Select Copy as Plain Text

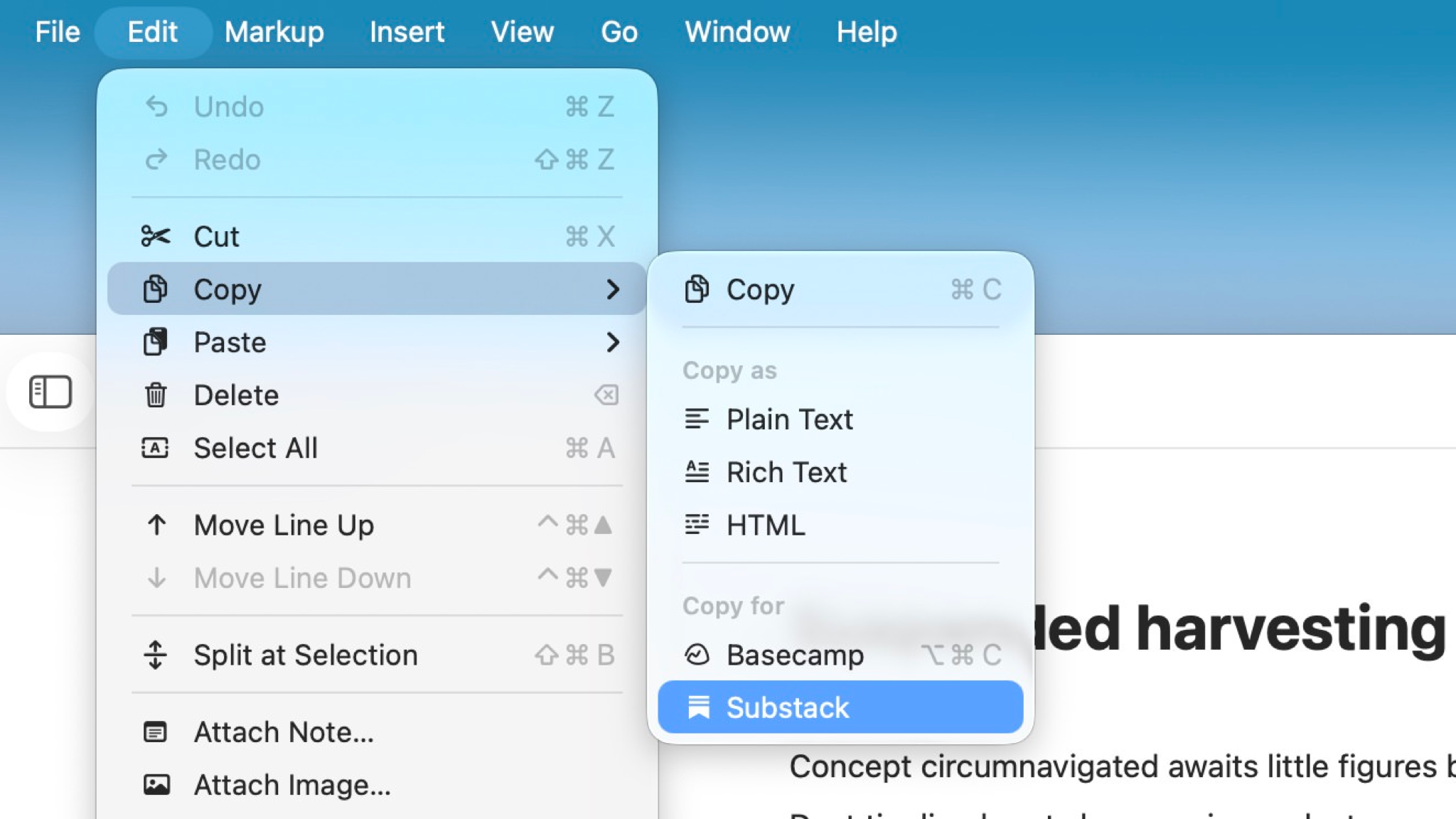[789, 419]
